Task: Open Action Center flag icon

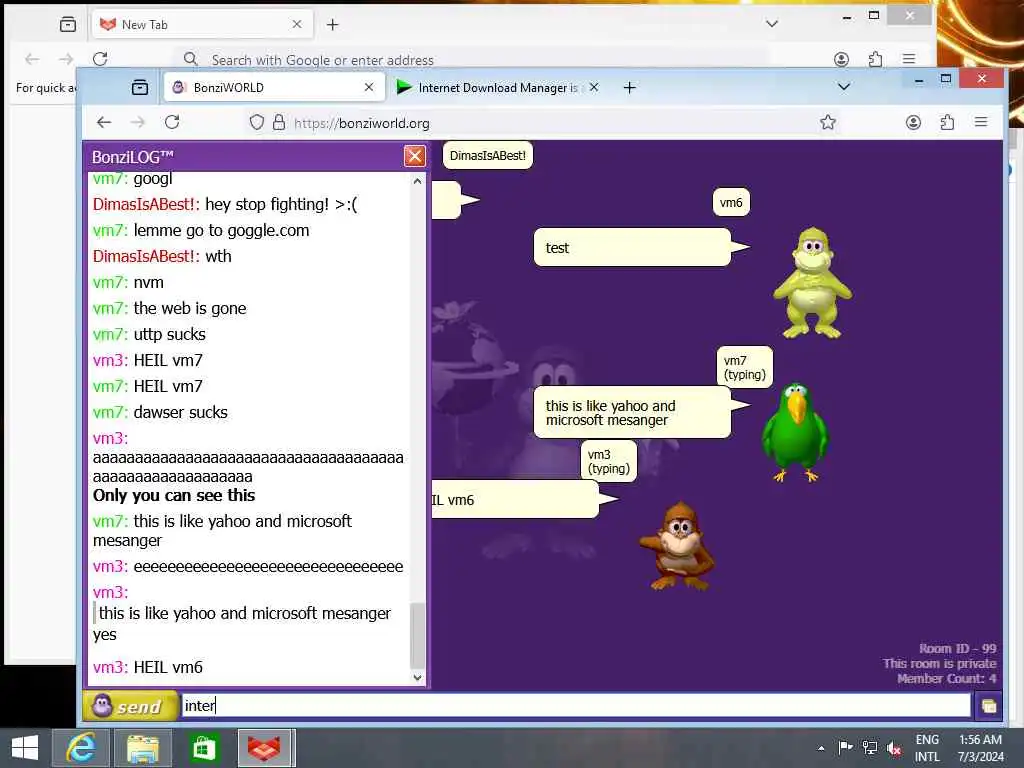Action: [845, 748]
